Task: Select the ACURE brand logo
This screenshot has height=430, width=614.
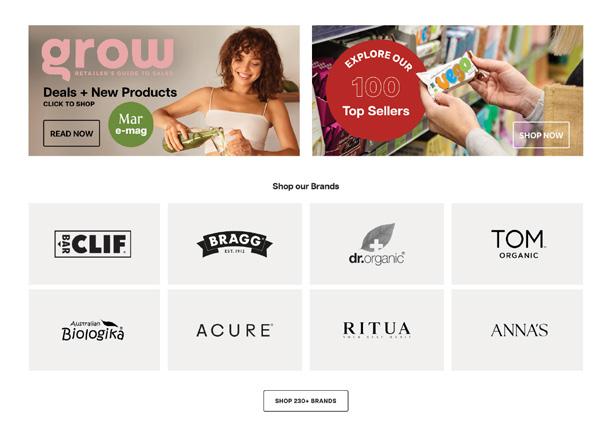Action: pyautogui.click(x=235, y=330)
